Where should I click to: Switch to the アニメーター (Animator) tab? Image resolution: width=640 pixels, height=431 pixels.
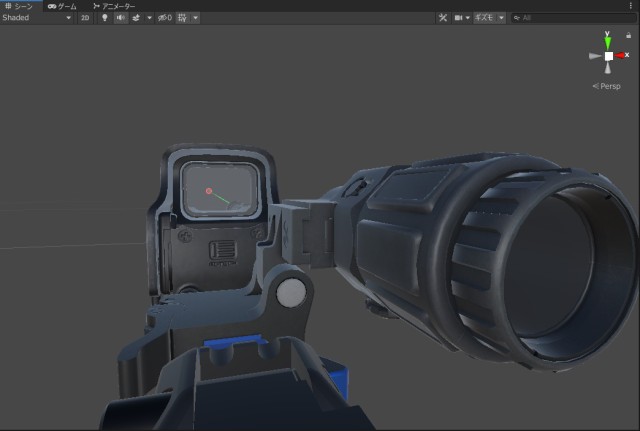[114, 6]
